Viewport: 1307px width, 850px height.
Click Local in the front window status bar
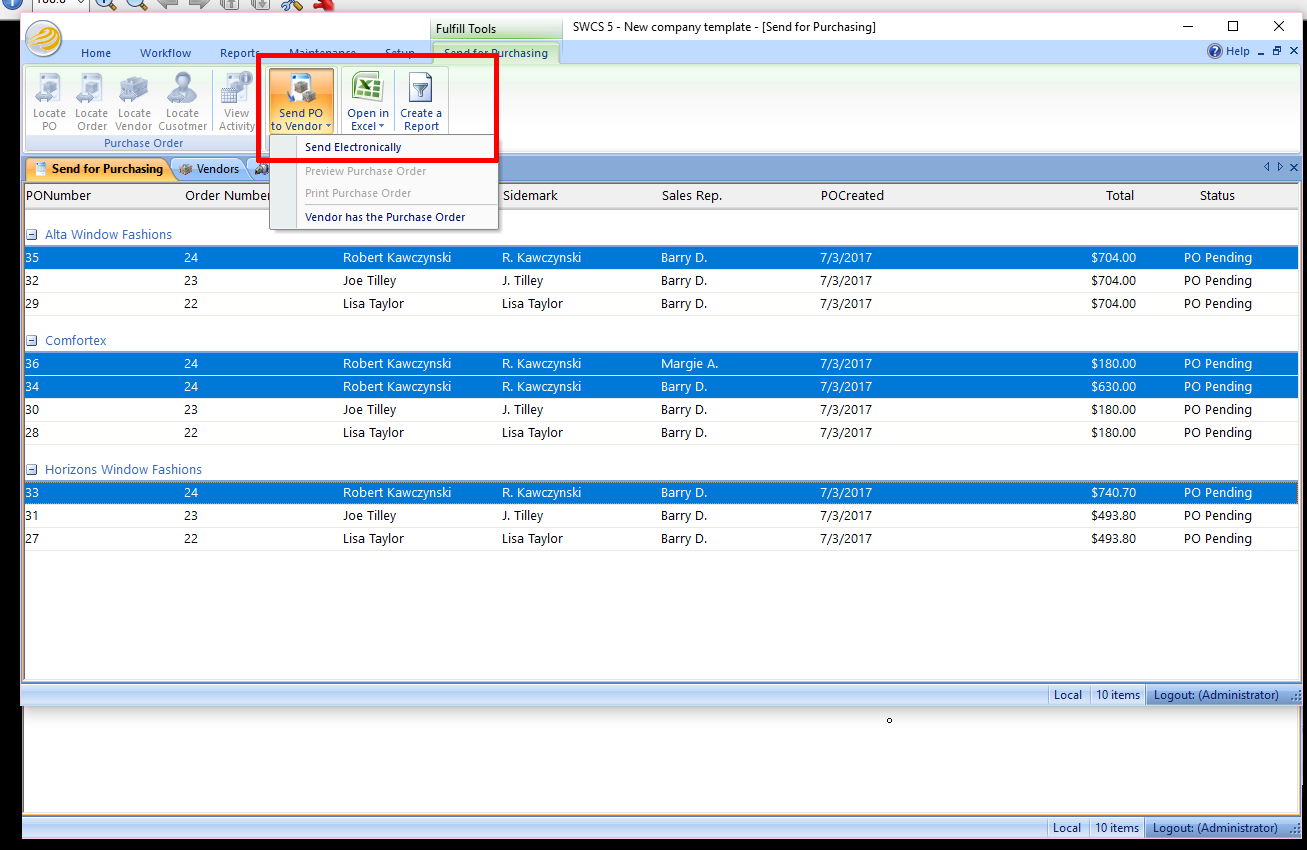coord(1068,695)
